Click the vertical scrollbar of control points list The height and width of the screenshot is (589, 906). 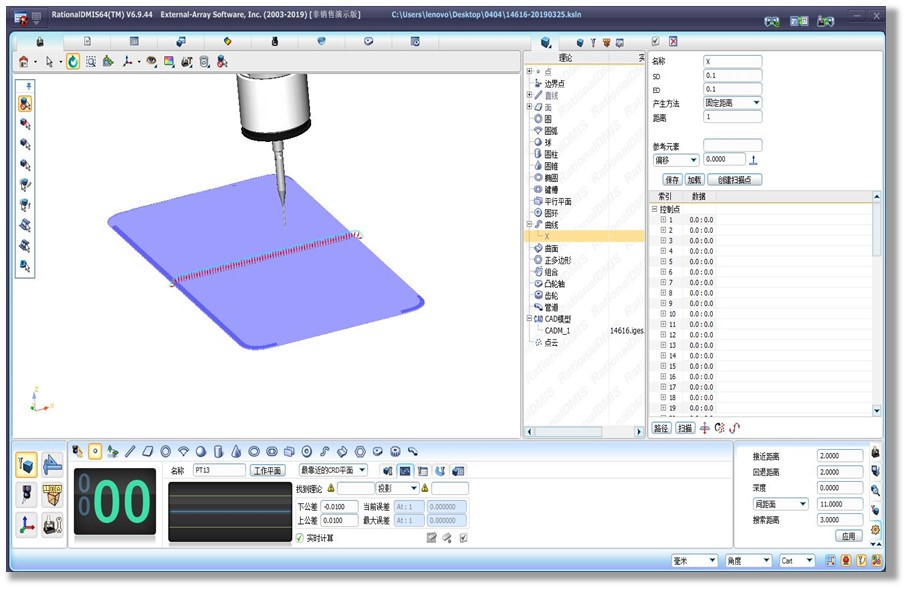[877, 300]
